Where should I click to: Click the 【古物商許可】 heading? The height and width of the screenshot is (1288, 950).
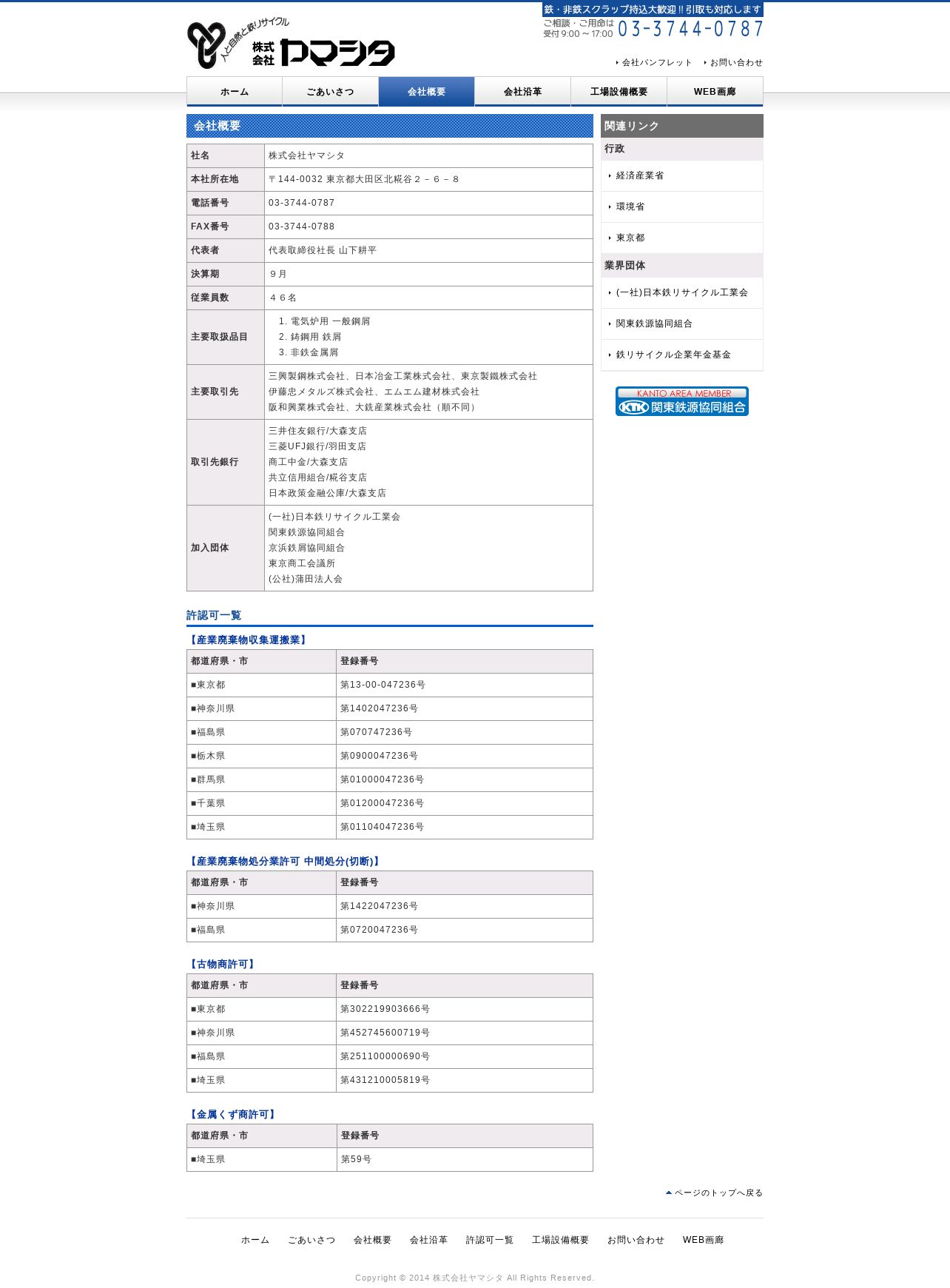[x=222, y=964]
